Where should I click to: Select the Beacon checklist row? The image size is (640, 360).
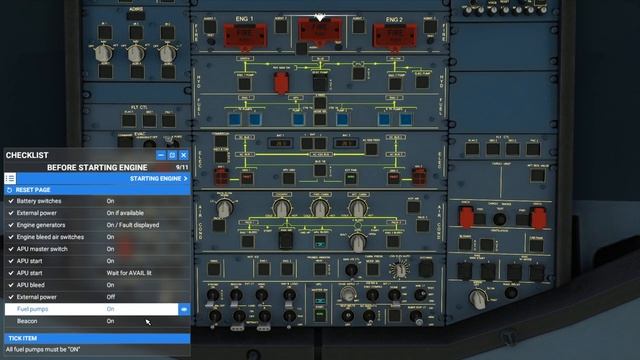point(97,321)
